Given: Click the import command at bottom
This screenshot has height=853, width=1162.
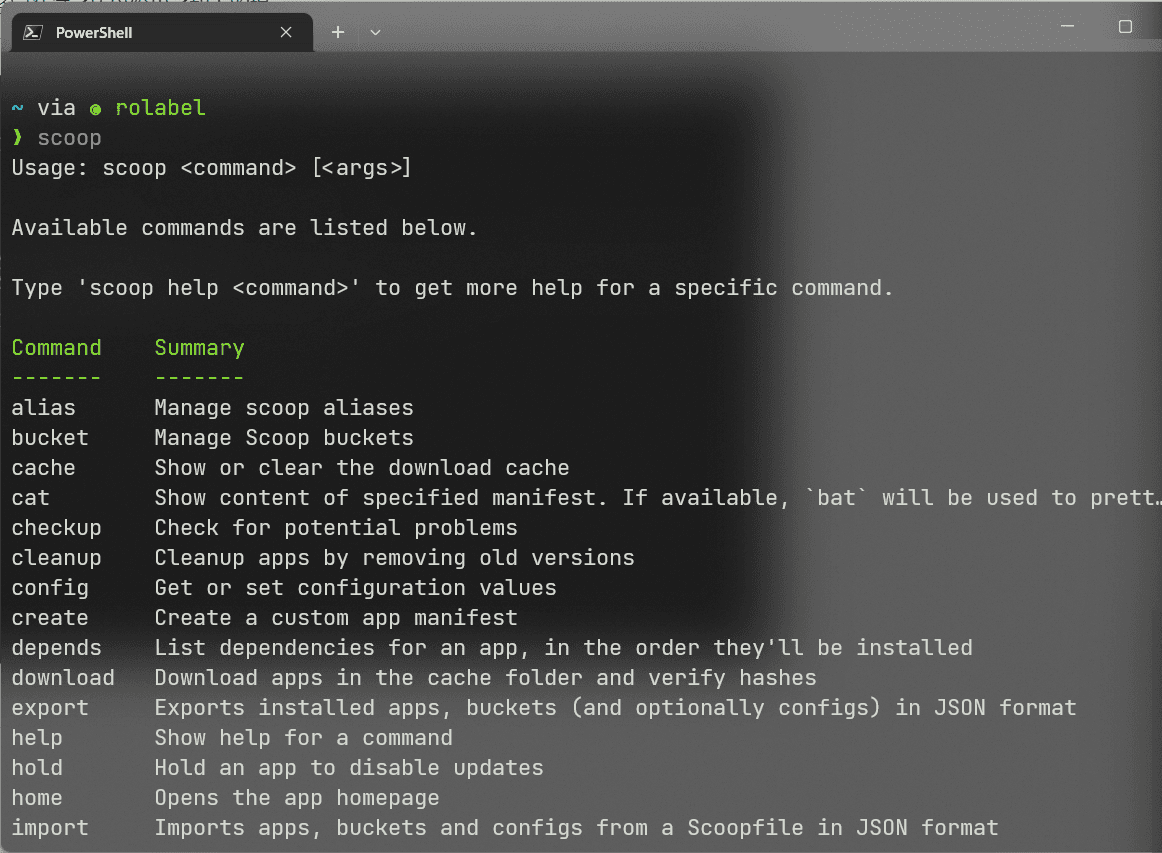Looking at the screenshot, I should point(50,828).
